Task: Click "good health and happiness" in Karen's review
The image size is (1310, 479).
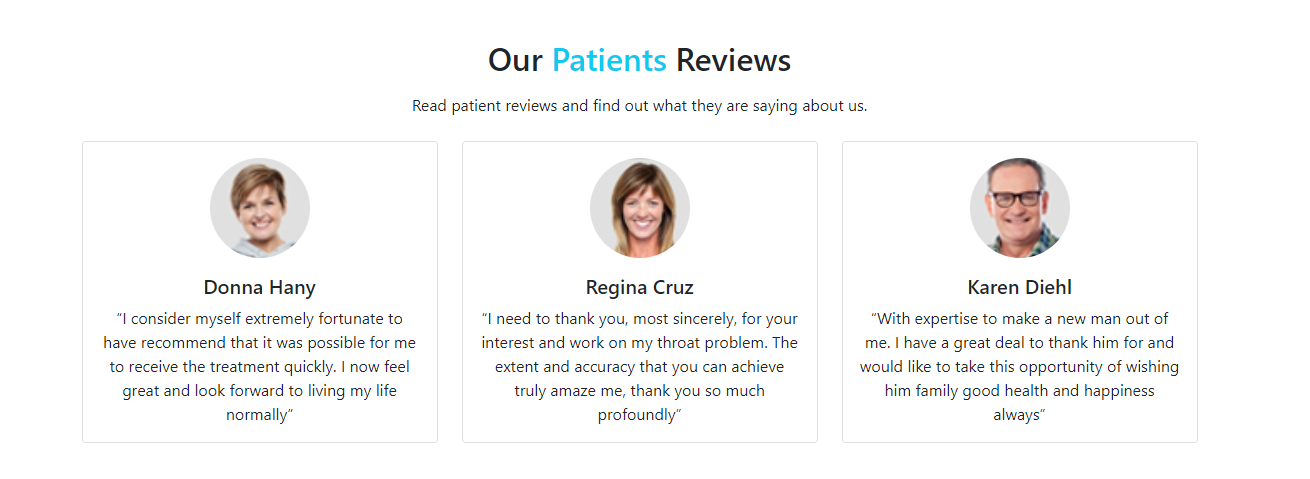Action: 1062,391
